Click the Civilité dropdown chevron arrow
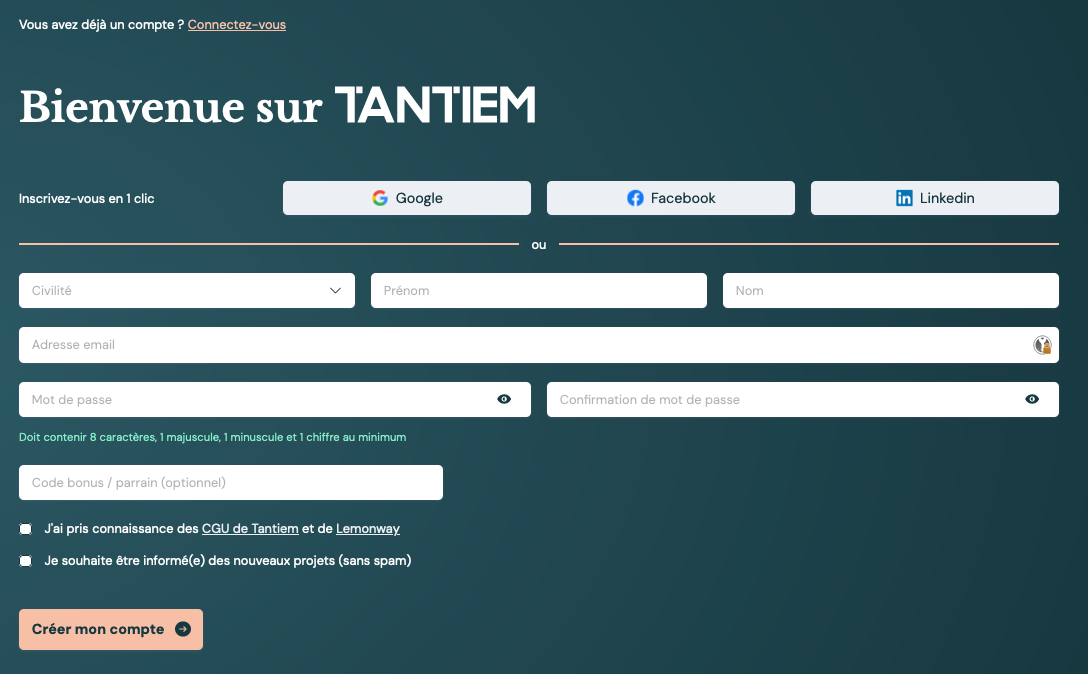Screen dimensions: 1088x674 click(335, 290)
